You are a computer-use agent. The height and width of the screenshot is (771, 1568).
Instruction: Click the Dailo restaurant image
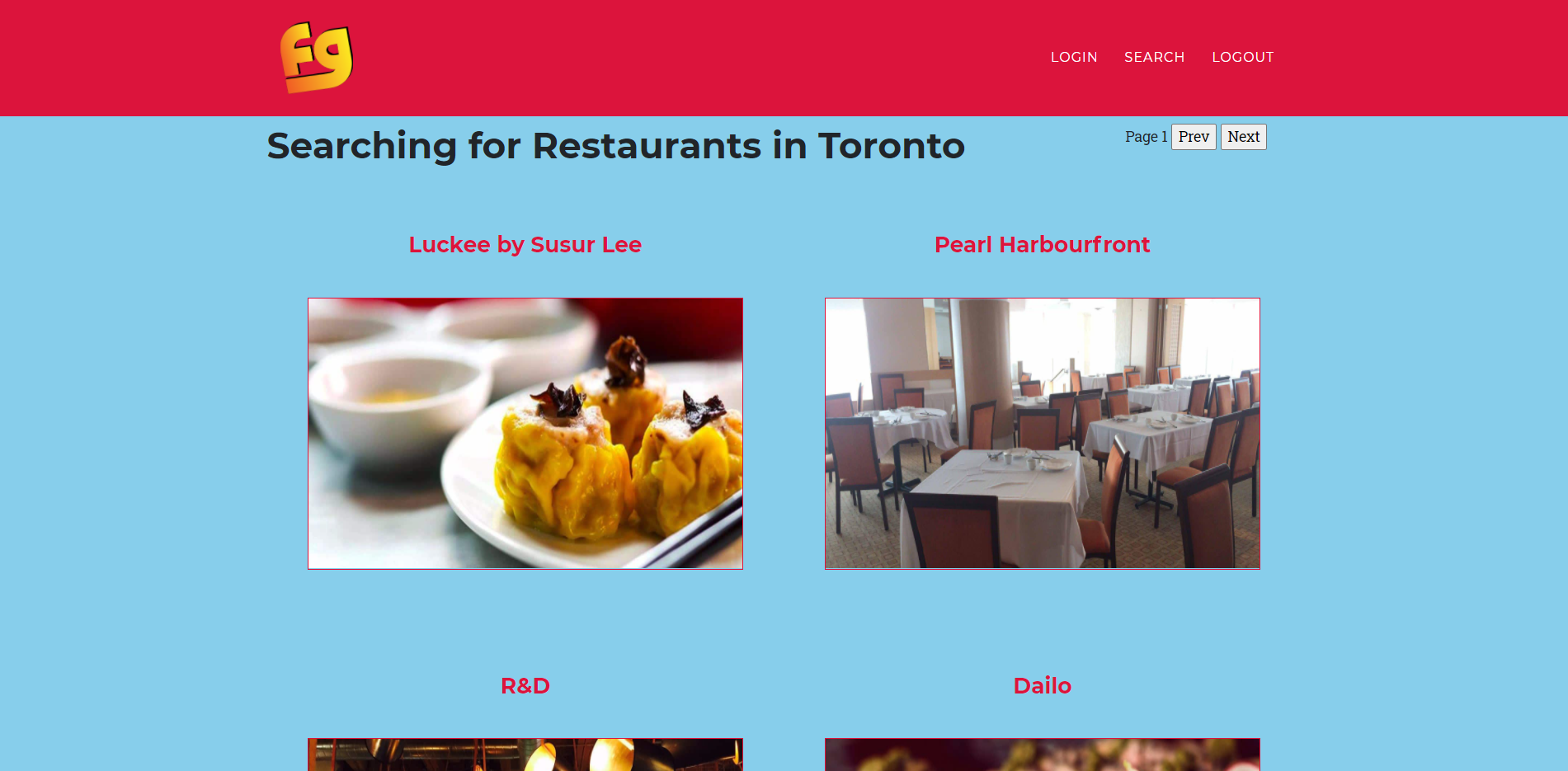[x=1043, y=755]
